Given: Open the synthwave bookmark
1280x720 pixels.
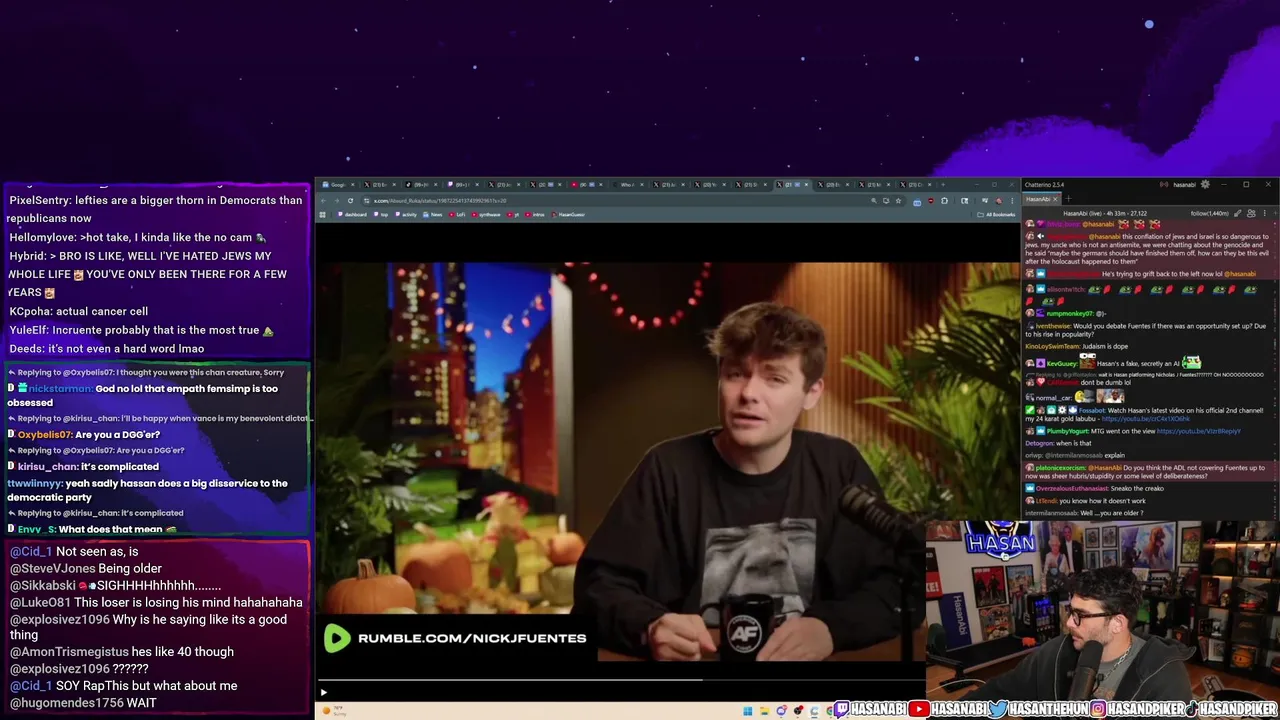Looking at the screenshot, I should [487, 214].
